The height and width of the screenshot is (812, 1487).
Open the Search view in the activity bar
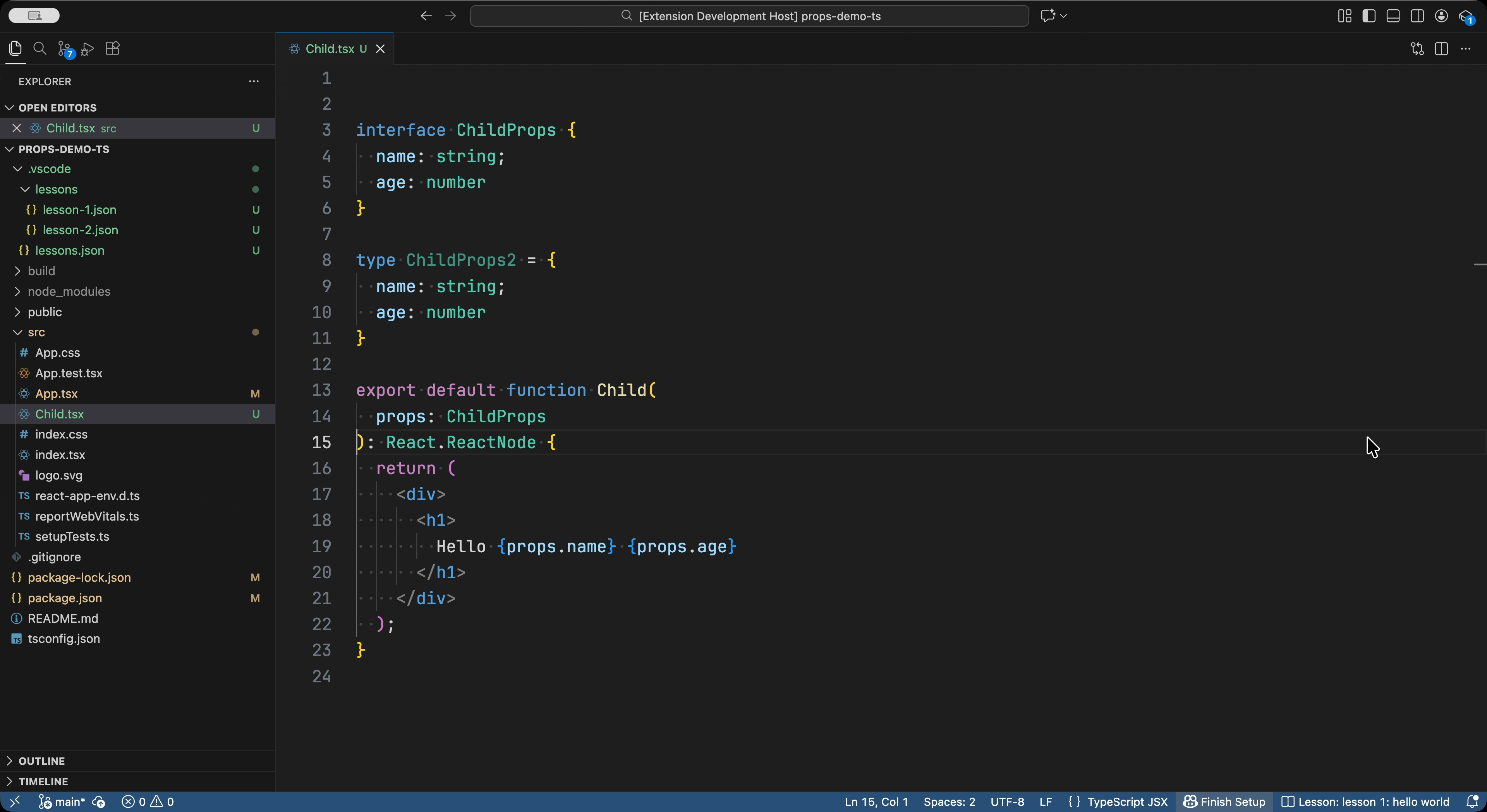pyautogui.click(x=40, y=48)
